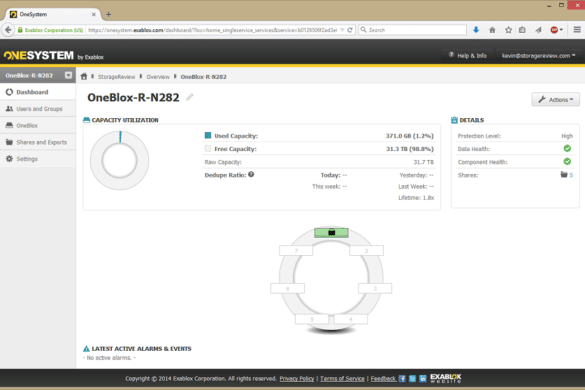Click the paper-plane send icon in toolbar
The image size is (585, 390).
coord(538,30)
